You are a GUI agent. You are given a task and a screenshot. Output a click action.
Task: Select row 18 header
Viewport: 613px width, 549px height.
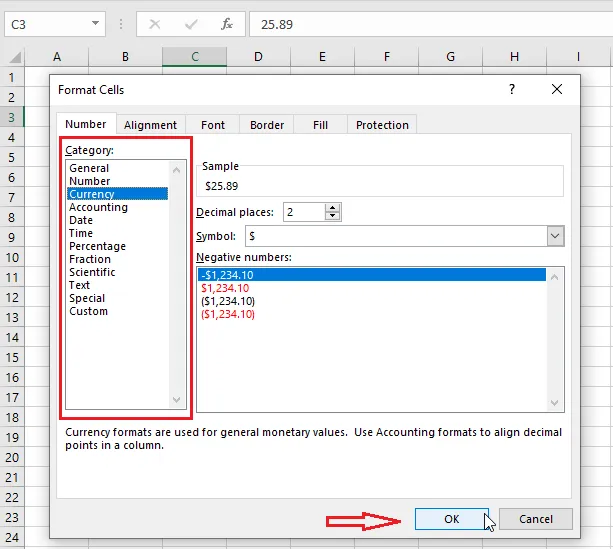click(12, 418)
